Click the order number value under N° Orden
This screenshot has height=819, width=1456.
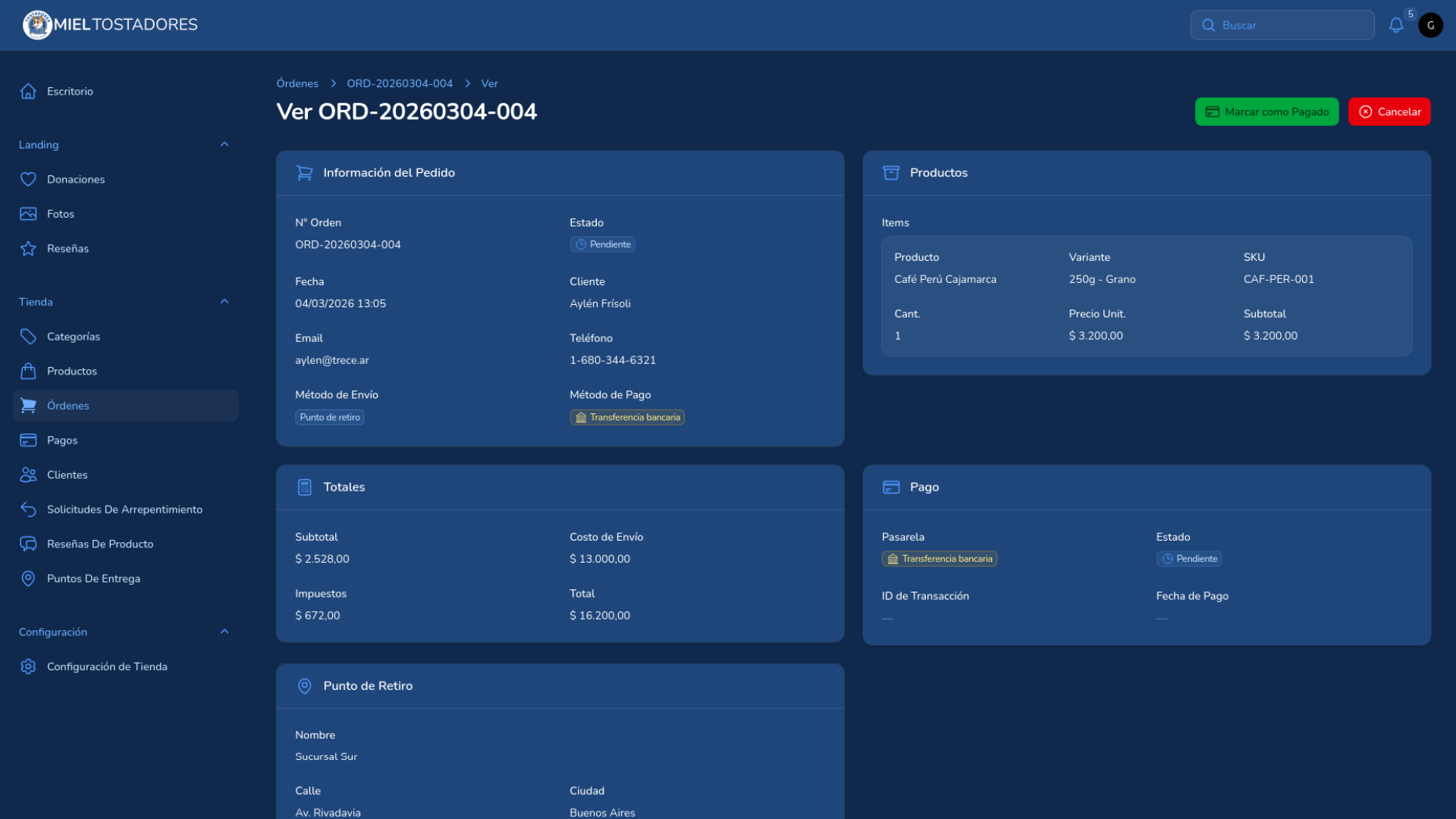pos(348,244)
